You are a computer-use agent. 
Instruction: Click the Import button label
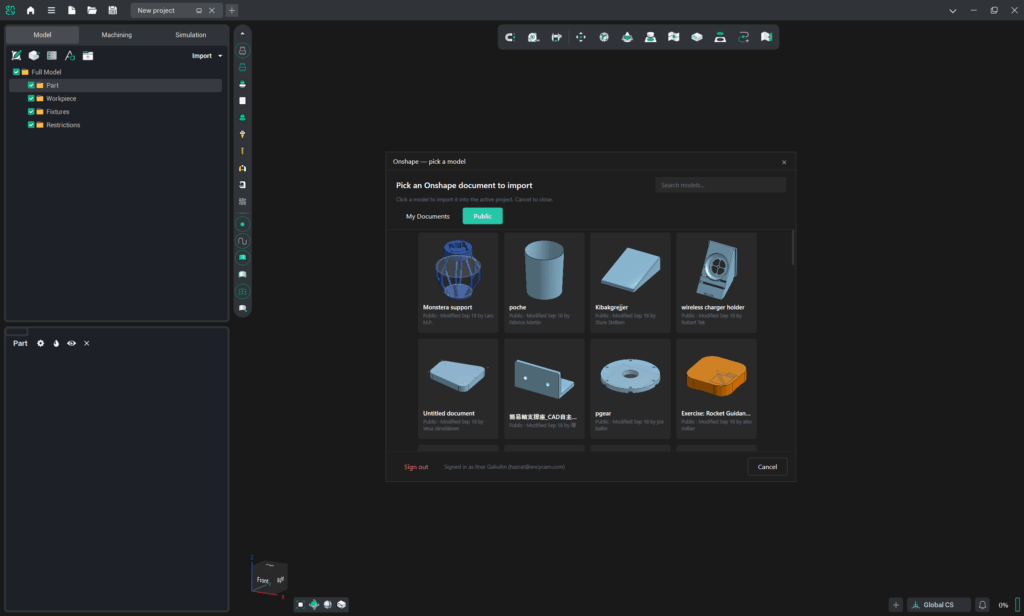tap(202, 56)
